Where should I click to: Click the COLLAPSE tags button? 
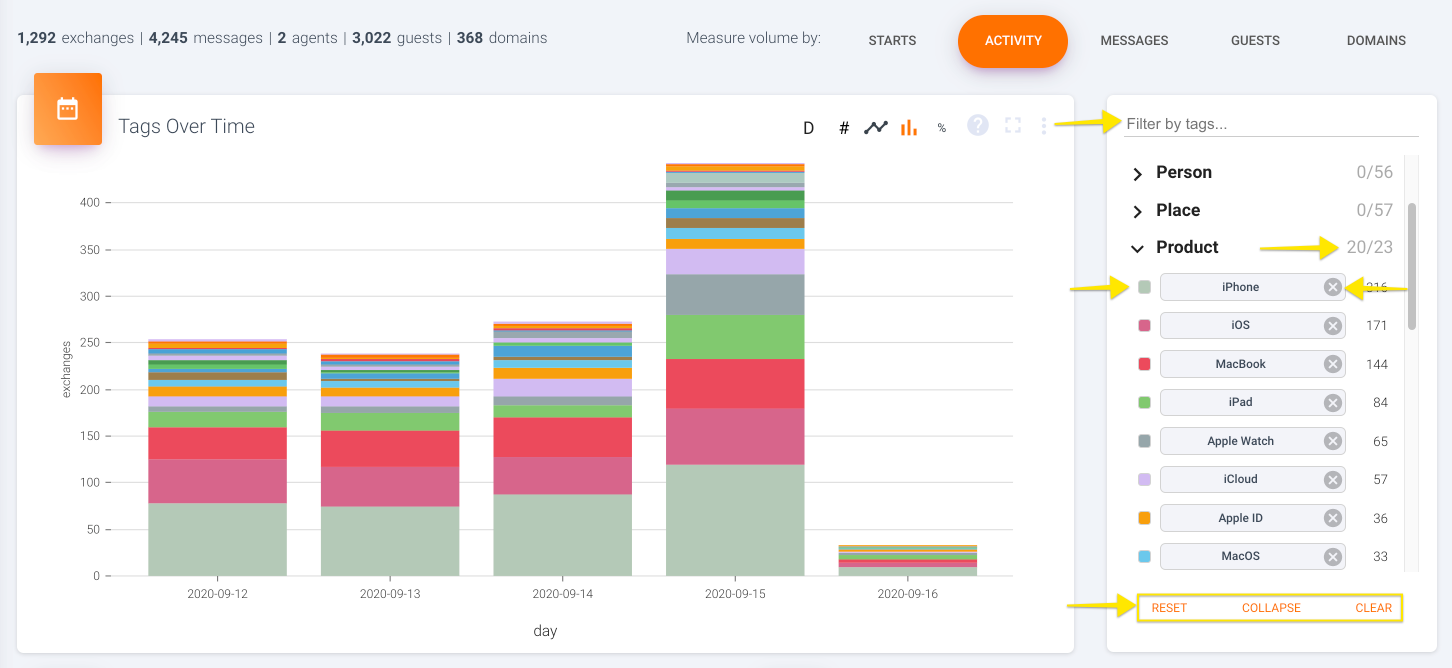(1271, 608)
